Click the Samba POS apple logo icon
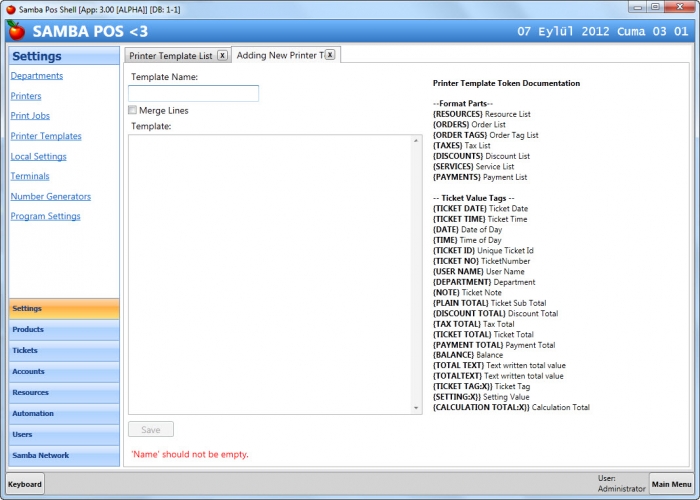 click(17, 30)
